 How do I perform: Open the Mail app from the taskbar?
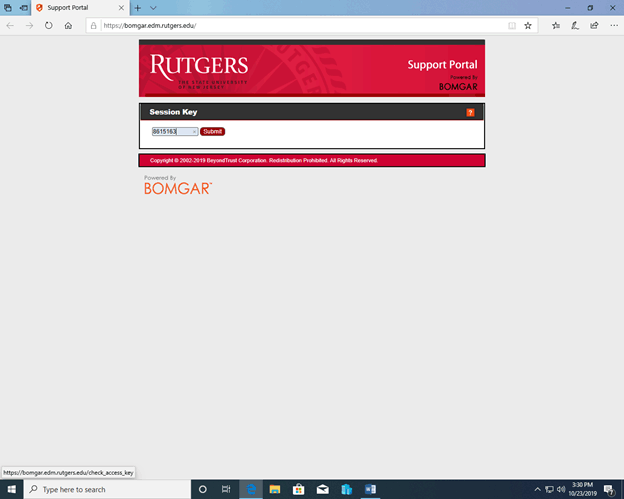tap(322, 489)
